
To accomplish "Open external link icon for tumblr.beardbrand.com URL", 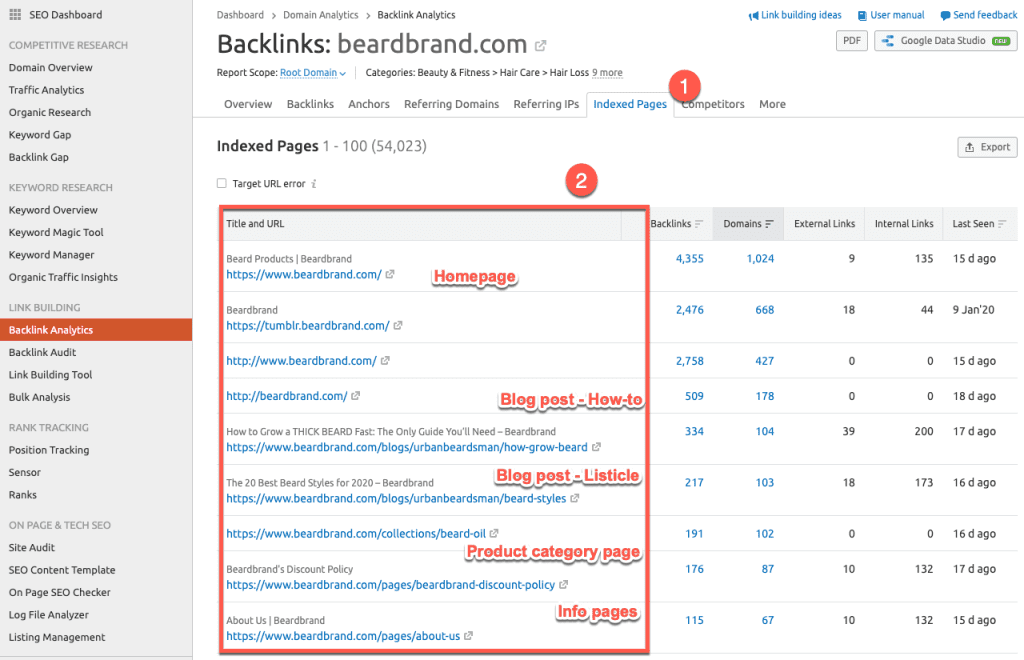I will pos(398,326).
